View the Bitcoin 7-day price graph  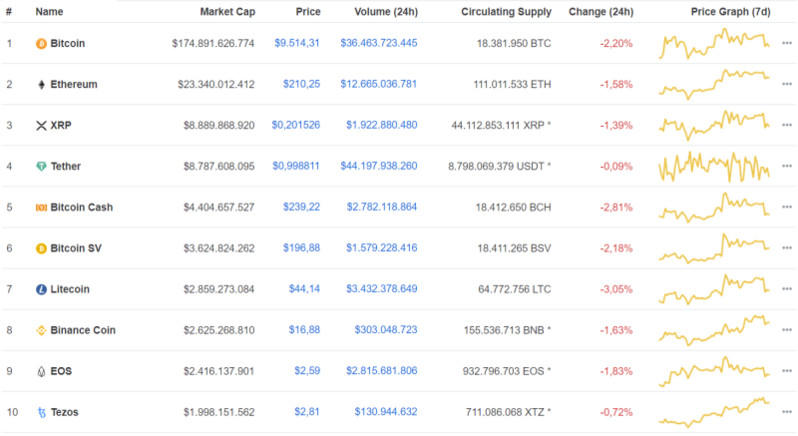[x=714, y=44]
